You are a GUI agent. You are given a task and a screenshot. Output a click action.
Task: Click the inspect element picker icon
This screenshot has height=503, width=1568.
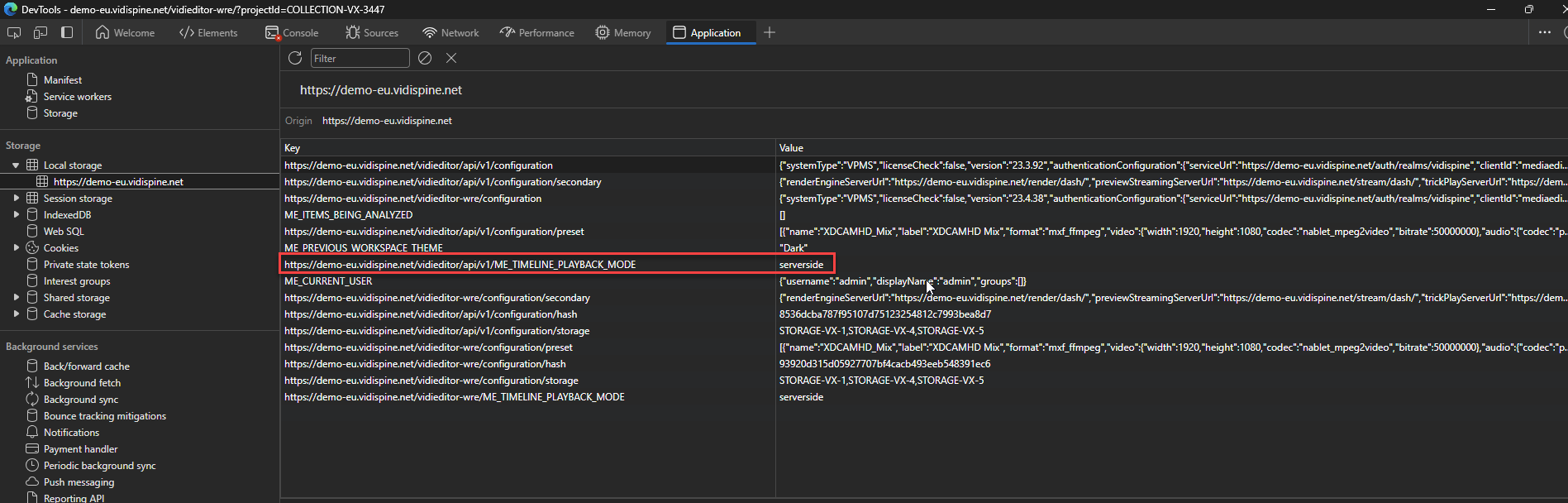coord(14,32)
